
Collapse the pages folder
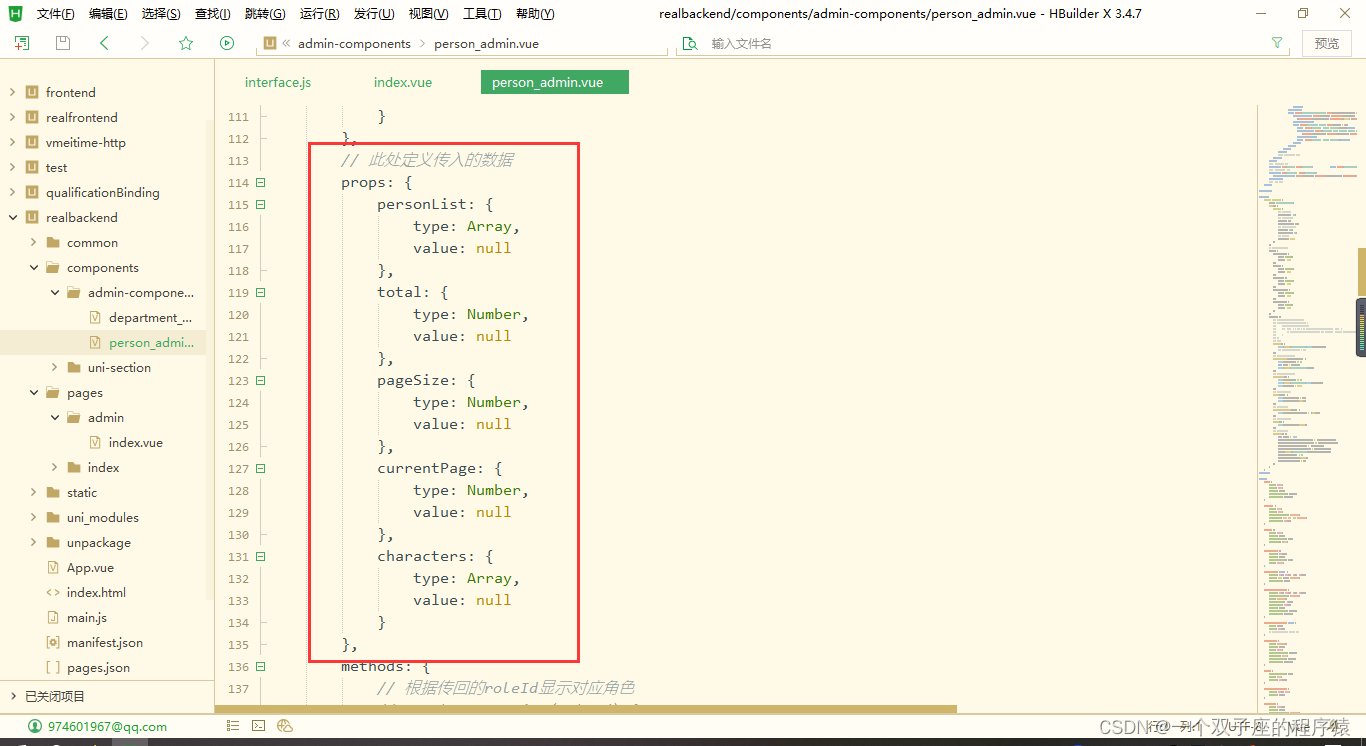pyautogui.click(x=33, y=392)
